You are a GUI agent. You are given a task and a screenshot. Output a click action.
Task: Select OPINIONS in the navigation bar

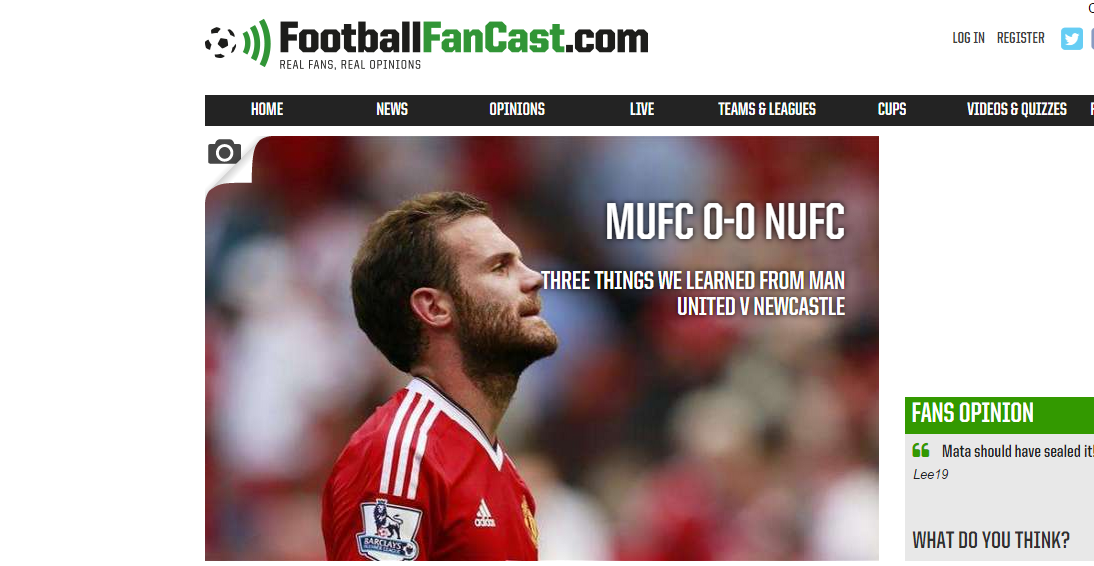[517, 110]
